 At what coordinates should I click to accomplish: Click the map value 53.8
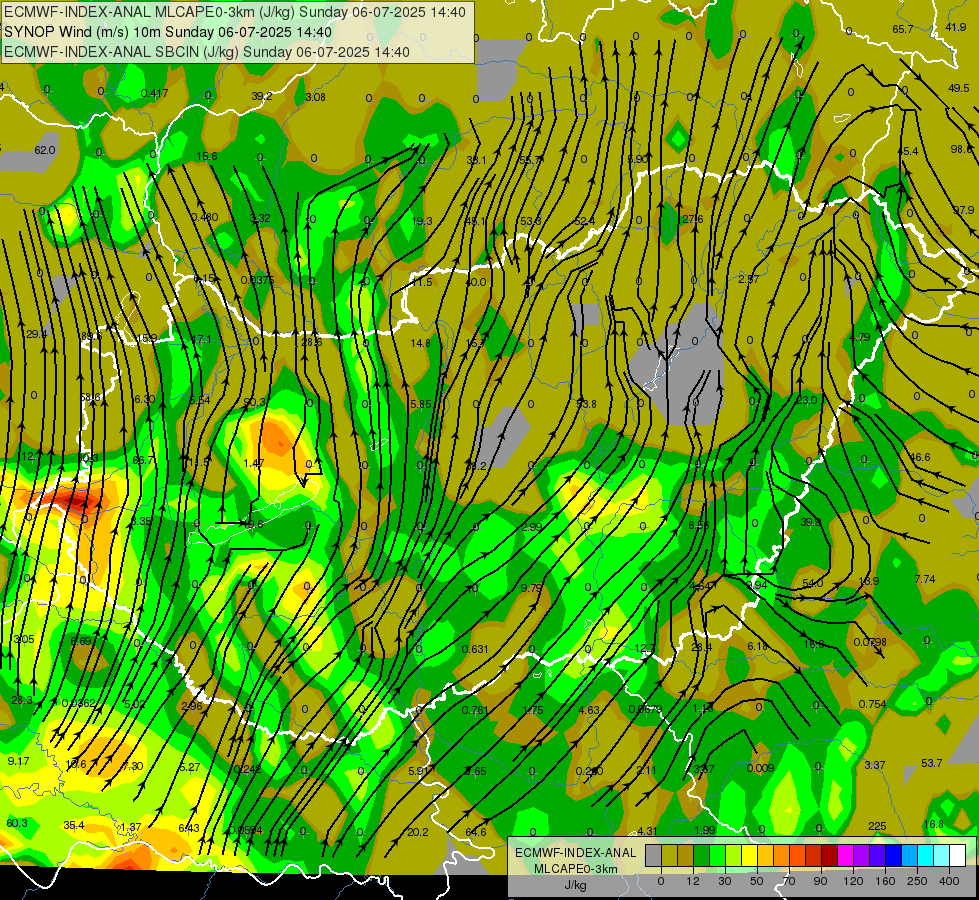[x=586, y=404]
